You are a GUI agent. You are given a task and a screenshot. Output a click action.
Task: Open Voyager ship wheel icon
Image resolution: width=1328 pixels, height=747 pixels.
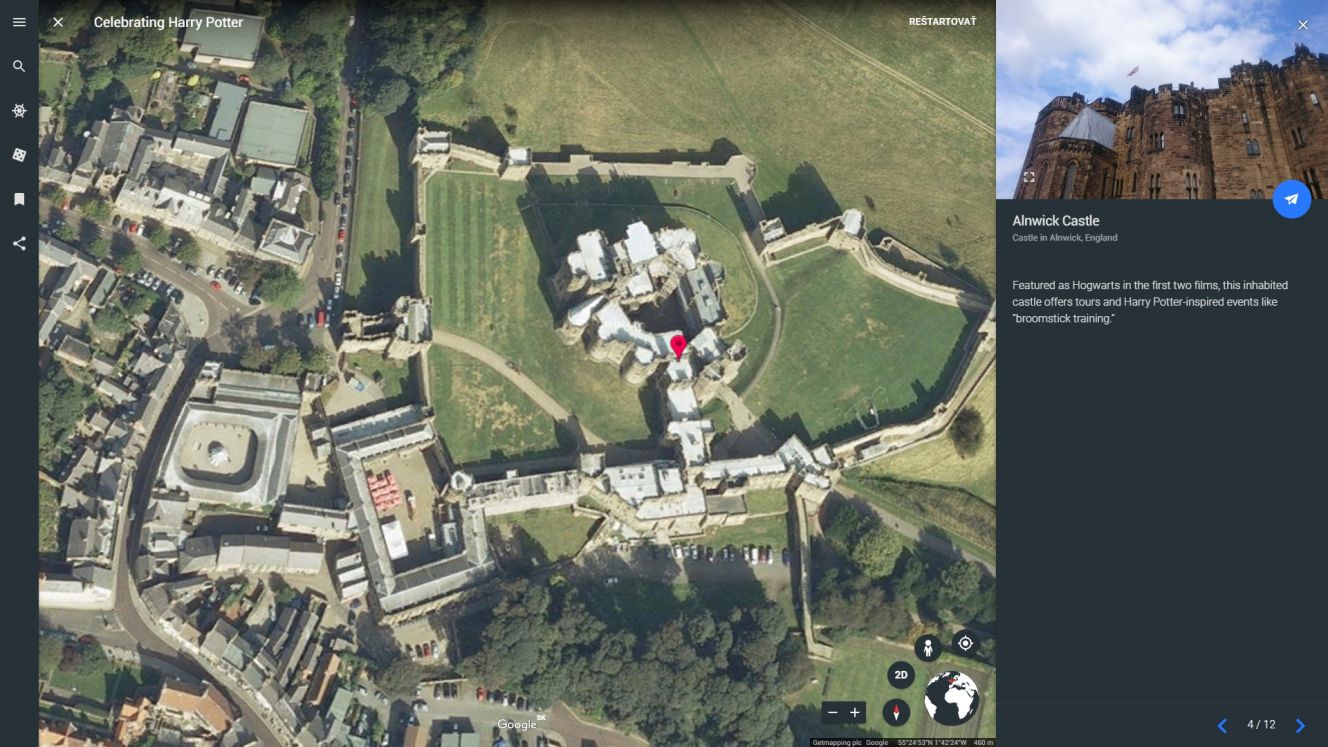click(19, 111)
